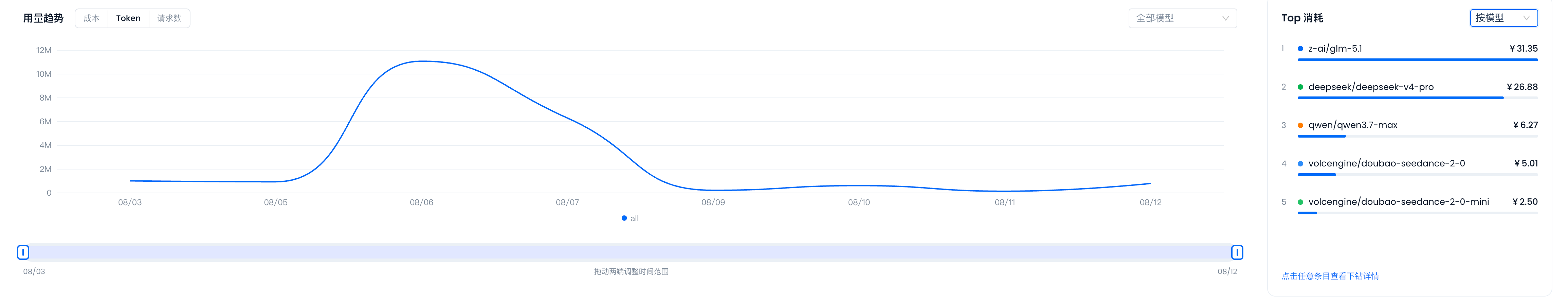Switch to the 成本 tab
The height and width of the screenshot is (303, 1568).
pos(91,18)
